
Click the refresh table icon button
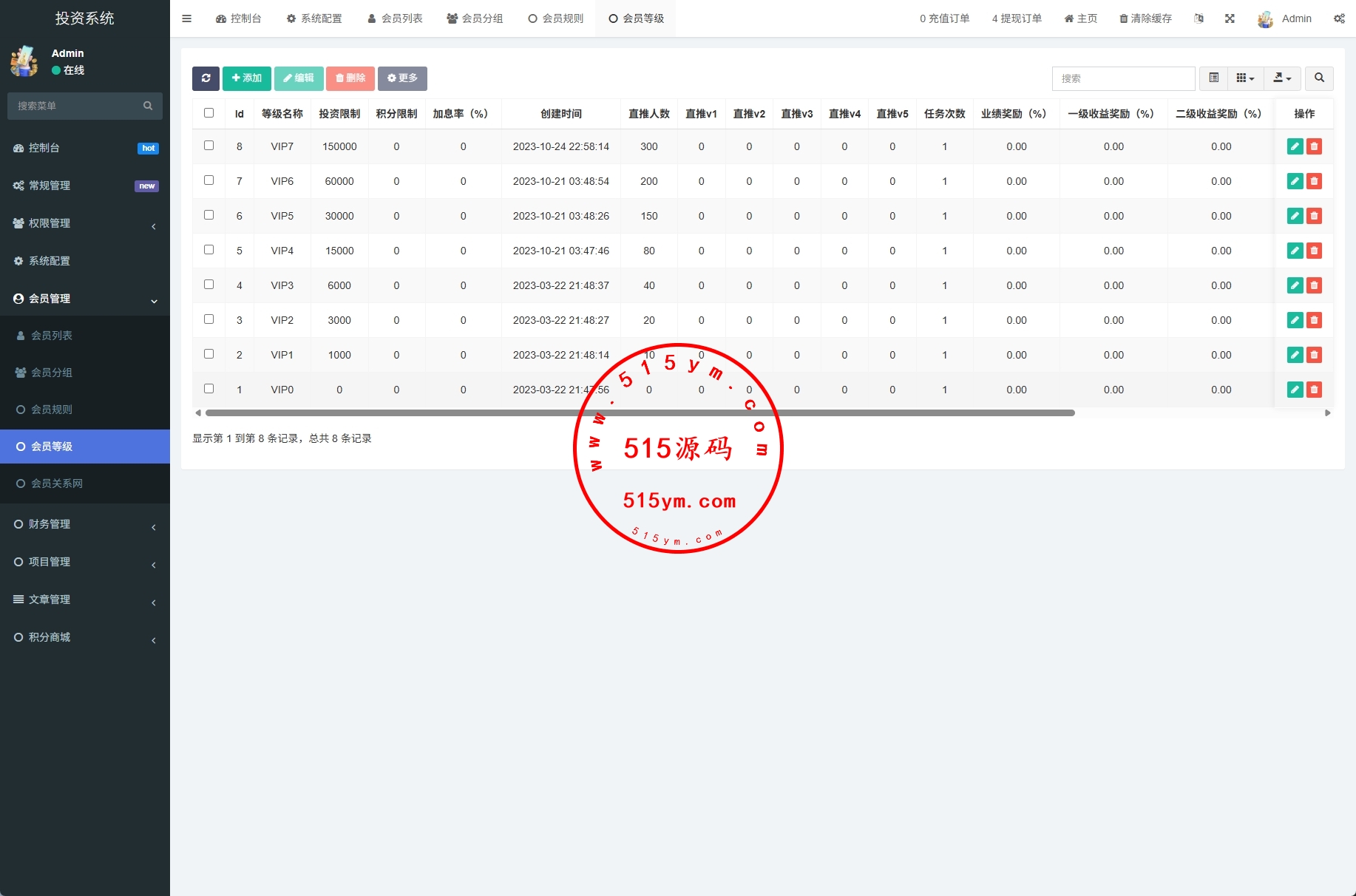[206, 78]
